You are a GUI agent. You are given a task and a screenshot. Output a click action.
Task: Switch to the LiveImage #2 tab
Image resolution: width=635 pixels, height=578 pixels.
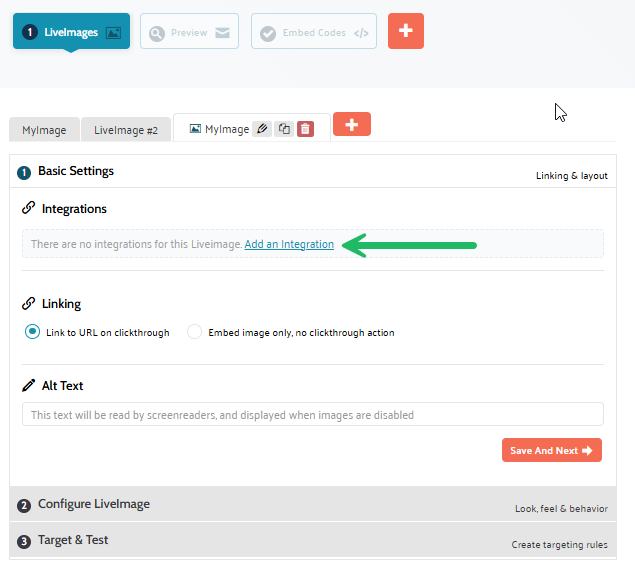tap(125, 130)
